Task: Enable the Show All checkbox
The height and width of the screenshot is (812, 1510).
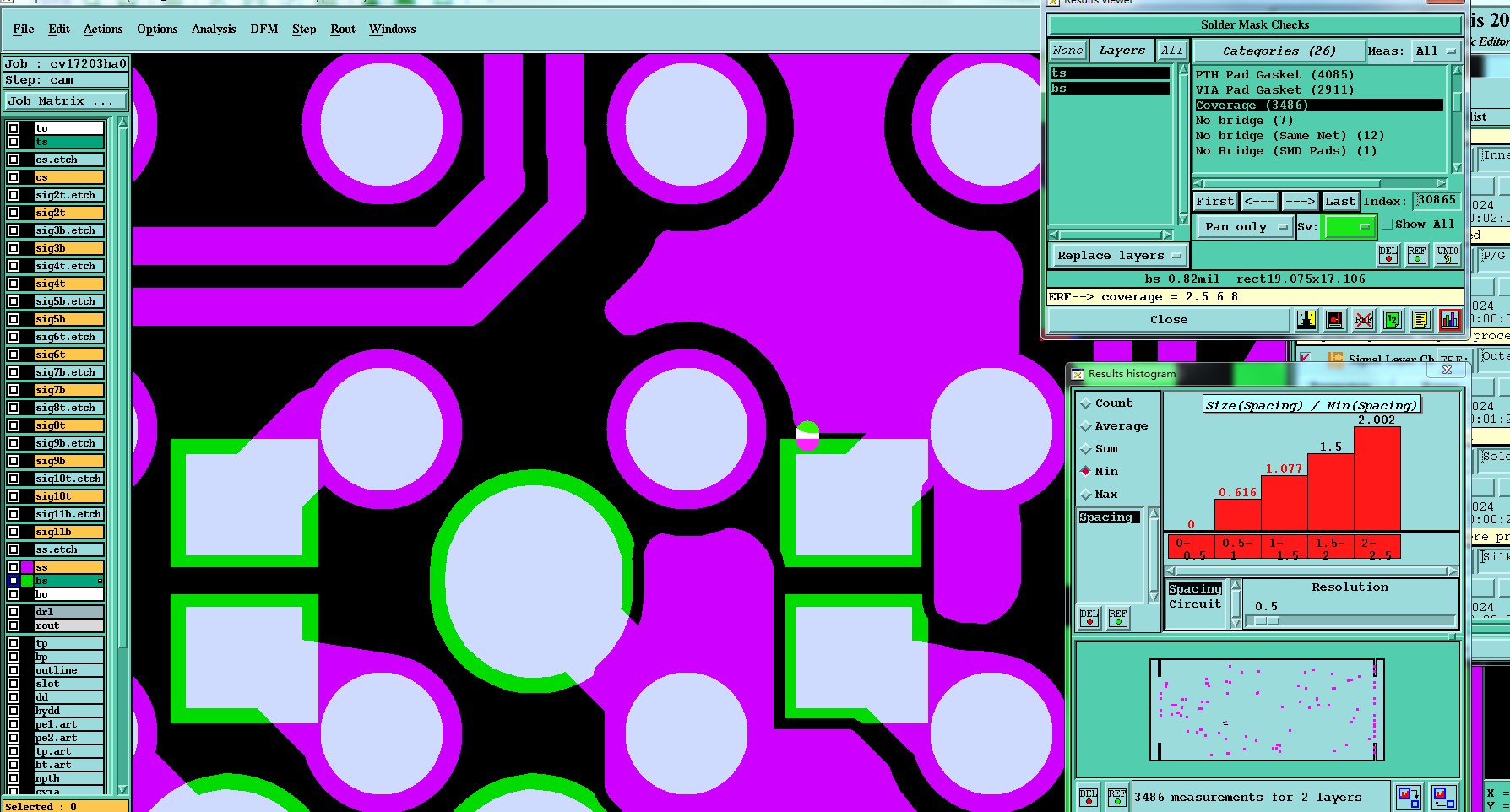Action: pyautogui.click(x=1387, y=225)
